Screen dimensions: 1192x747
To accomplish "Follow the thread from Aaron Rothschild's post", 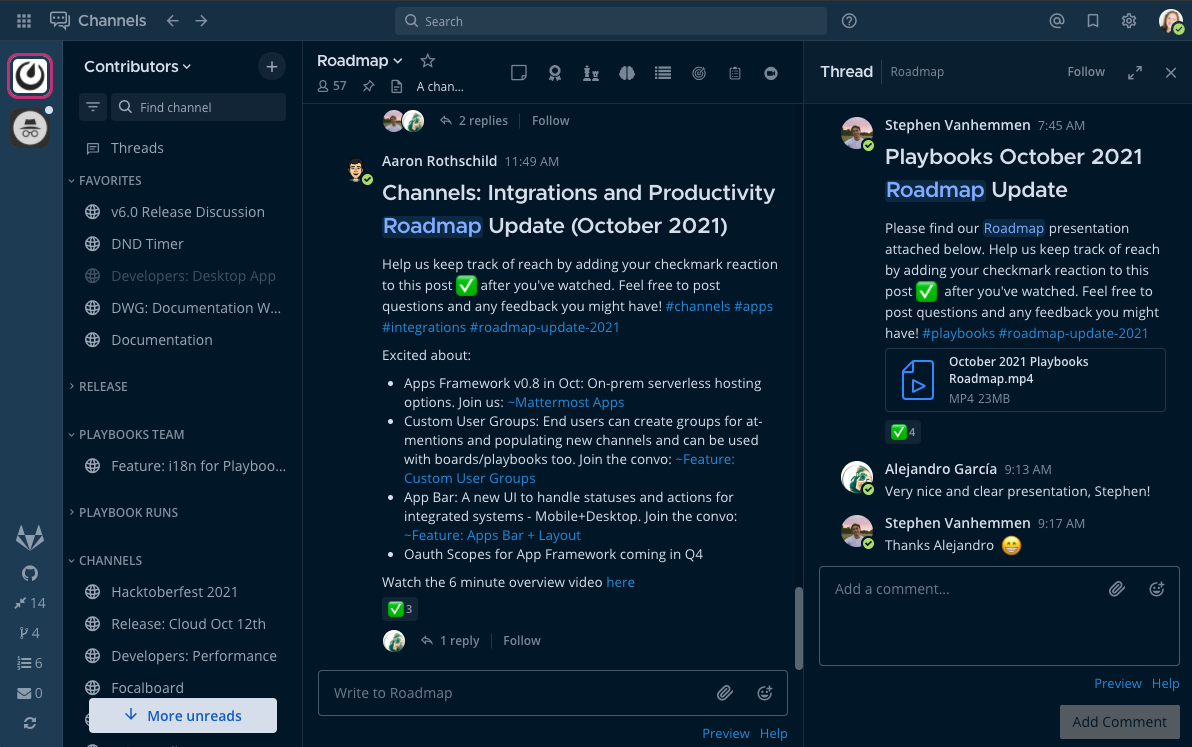I will tap(521, 640).
